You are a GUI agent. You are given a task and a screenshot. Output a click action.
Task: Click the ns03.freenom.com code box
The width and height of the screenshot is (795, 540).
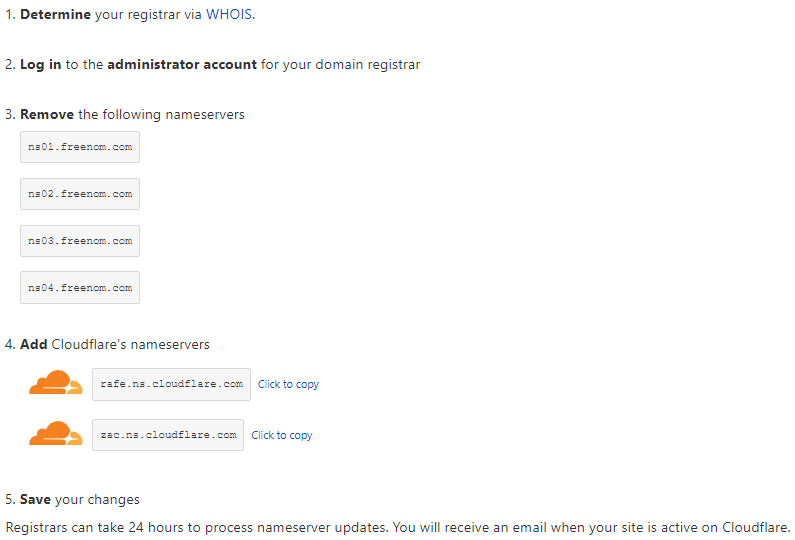click(x=80, y=241)
